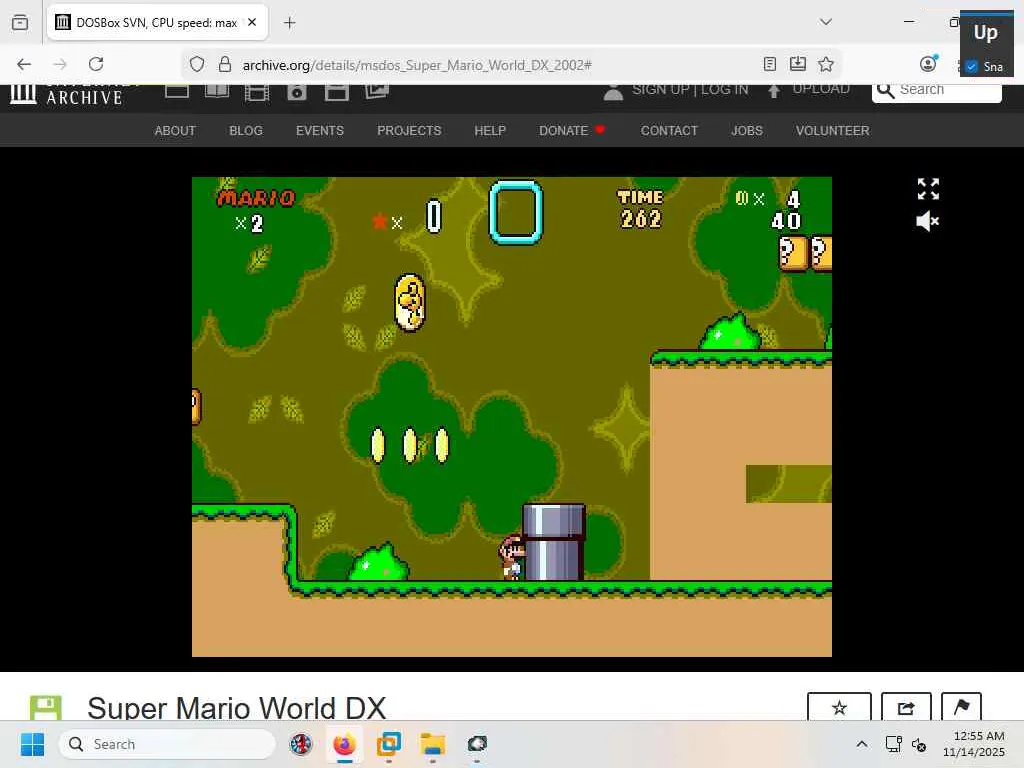Click the UPLOAD link
The width and height of the screenshot is (1024, 768).
click(820, 90)
